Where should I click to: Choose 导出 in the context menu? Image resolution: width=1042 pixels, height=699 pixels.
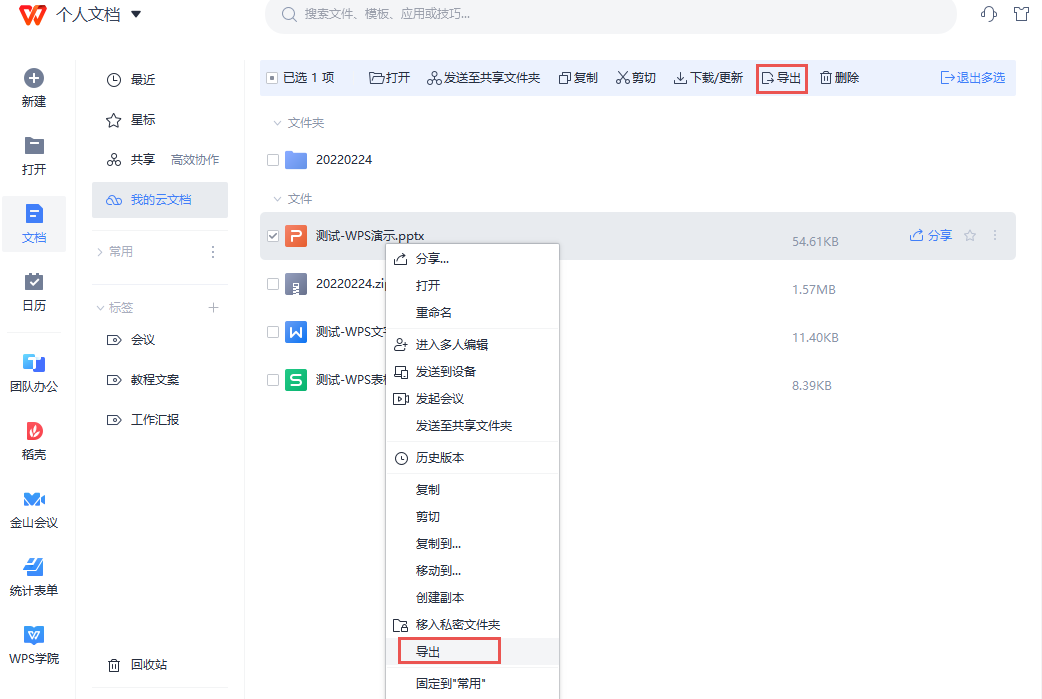click(x=472, y=652)
